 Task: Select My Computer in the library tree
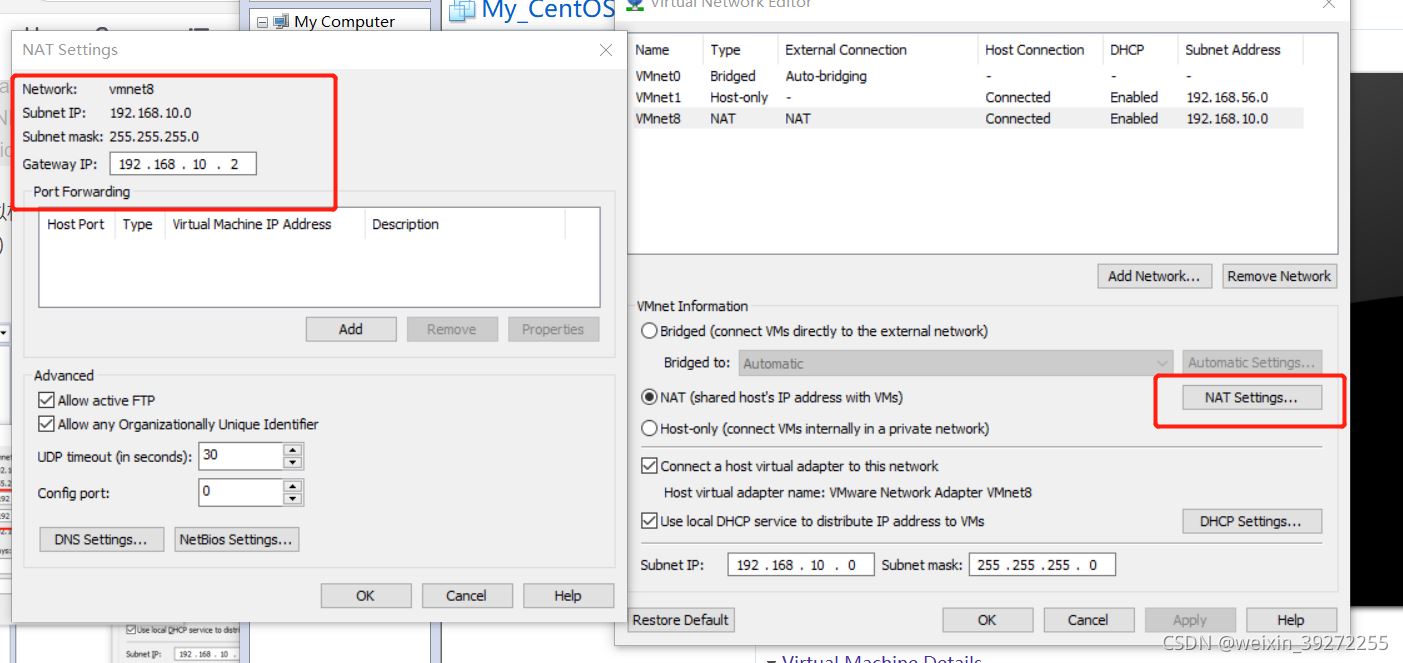[344, 21]
